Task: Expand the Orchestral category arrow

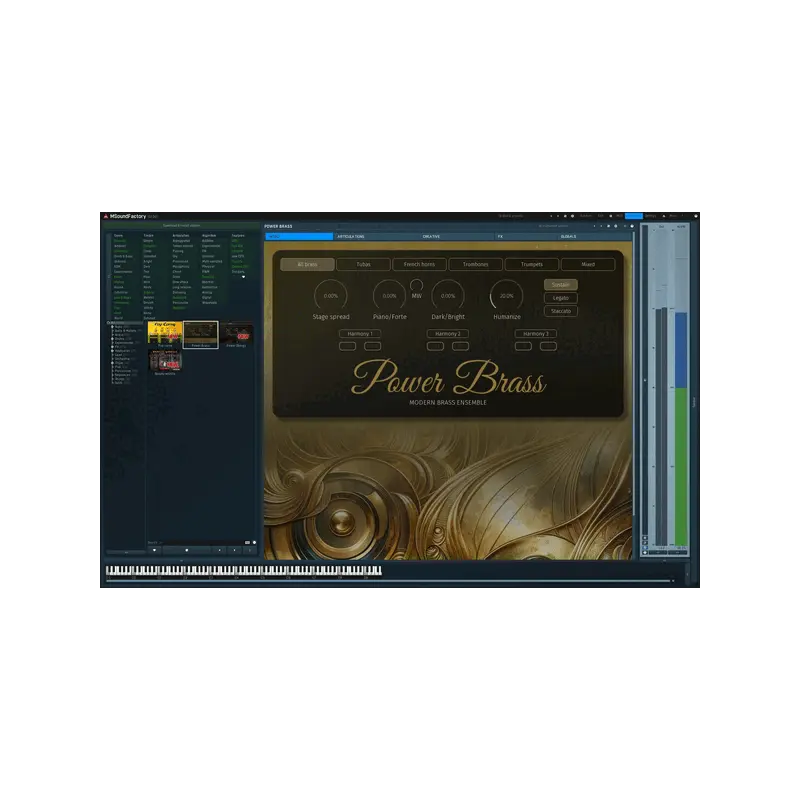Action: (x=112, y=359)
